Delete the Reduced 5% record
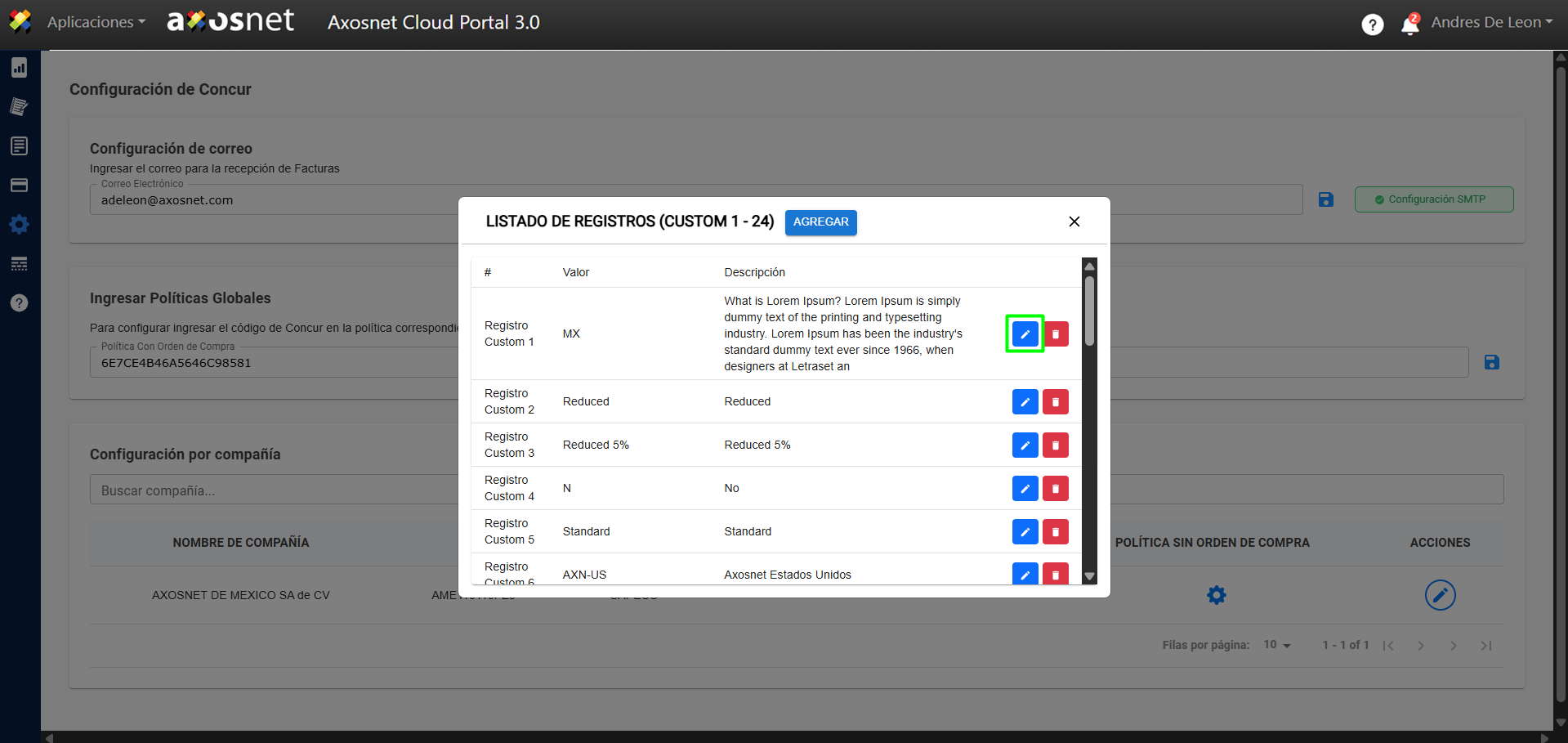The image size is (1568, 743). point(1056,445)
